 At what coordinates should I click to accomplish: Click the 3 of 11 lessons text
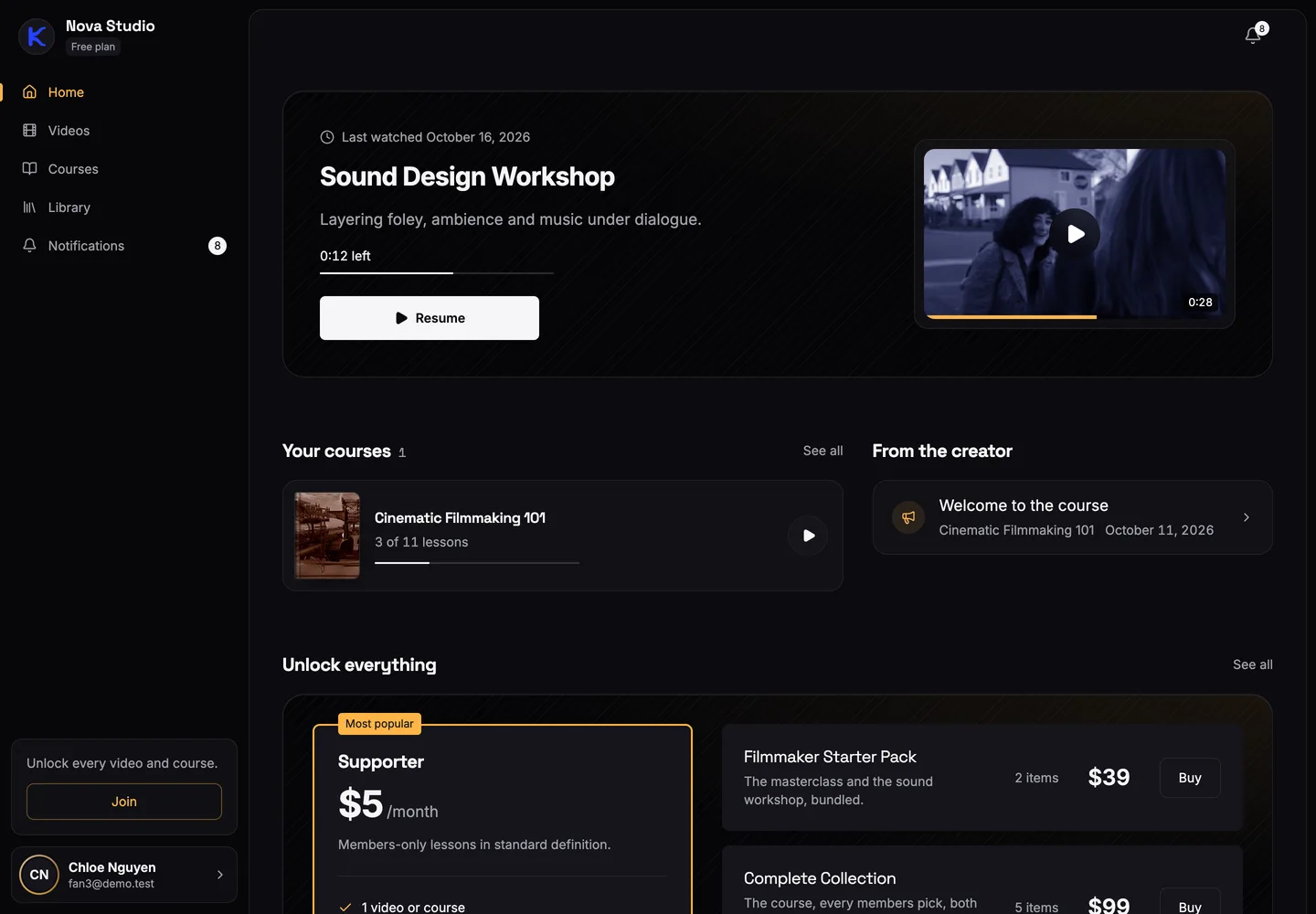tap(421, 542)
